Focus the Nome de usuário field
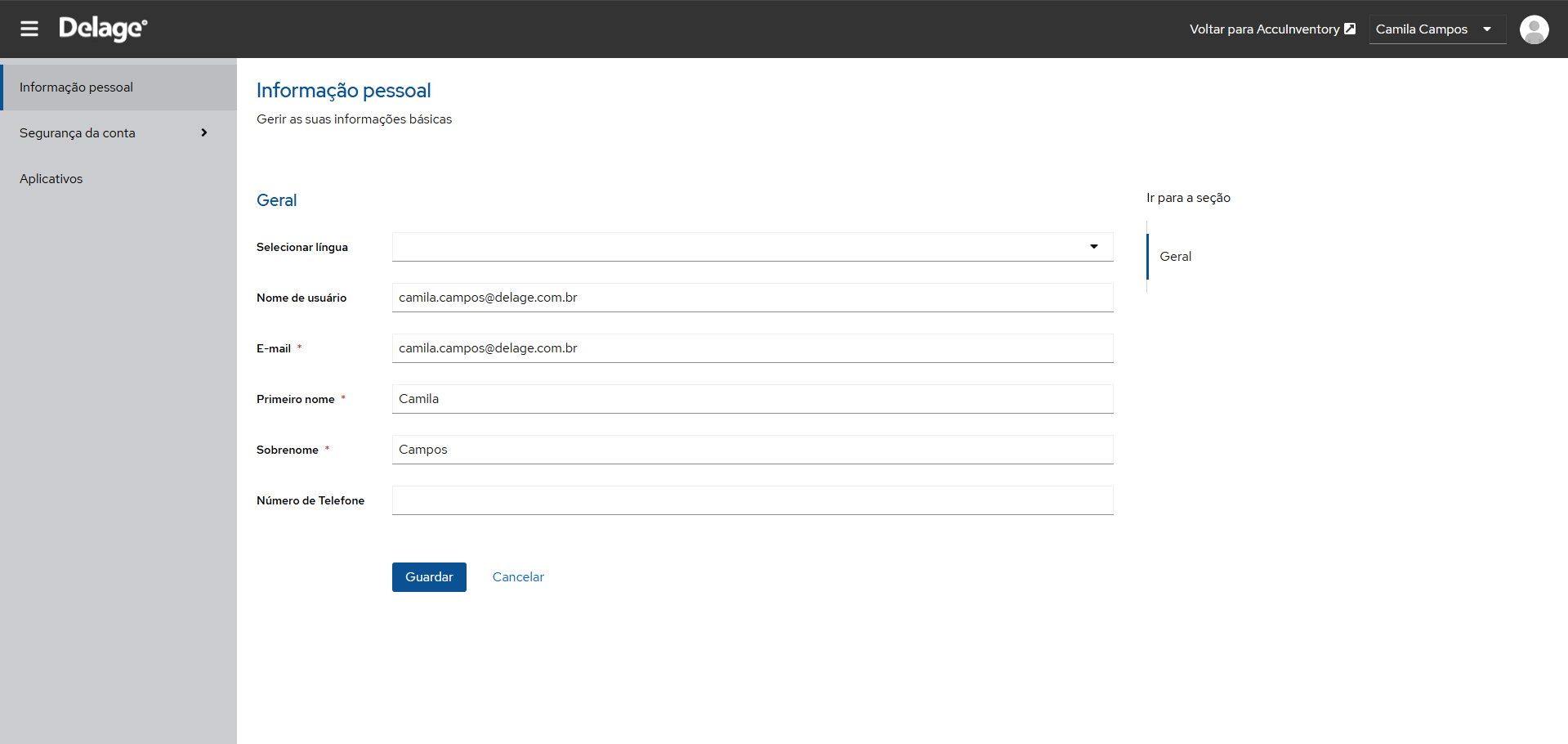Viewport: 1568px width, 744px height. [x=753, y=298]
